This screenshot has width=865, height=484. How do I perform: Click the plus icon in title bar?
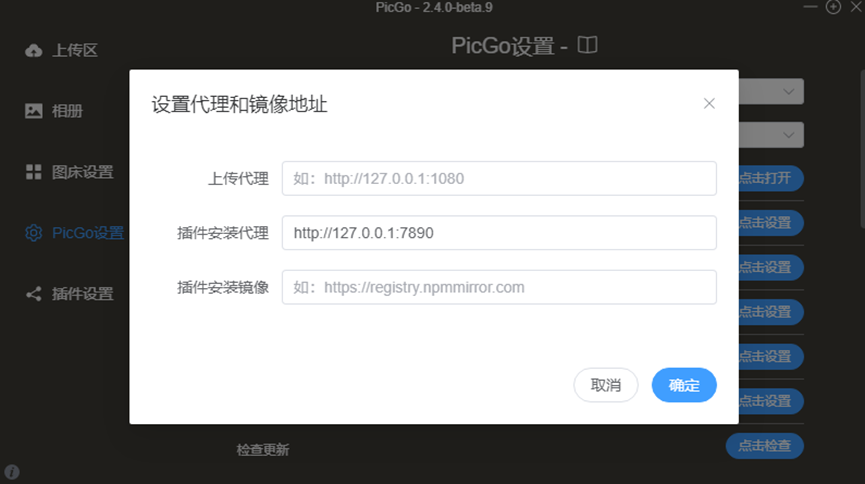[x=833, y=7]
